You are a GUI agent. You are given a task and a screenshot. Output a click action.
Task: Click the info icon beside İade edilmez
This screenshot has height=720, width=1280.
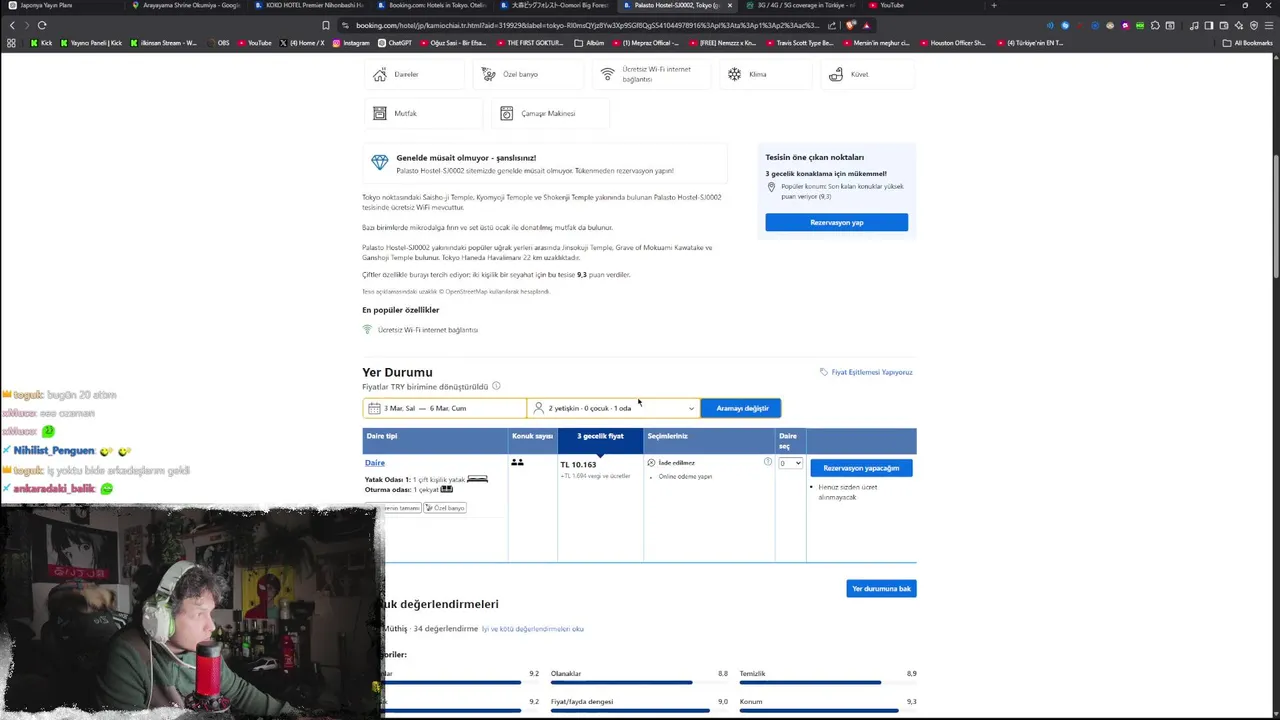768,462
